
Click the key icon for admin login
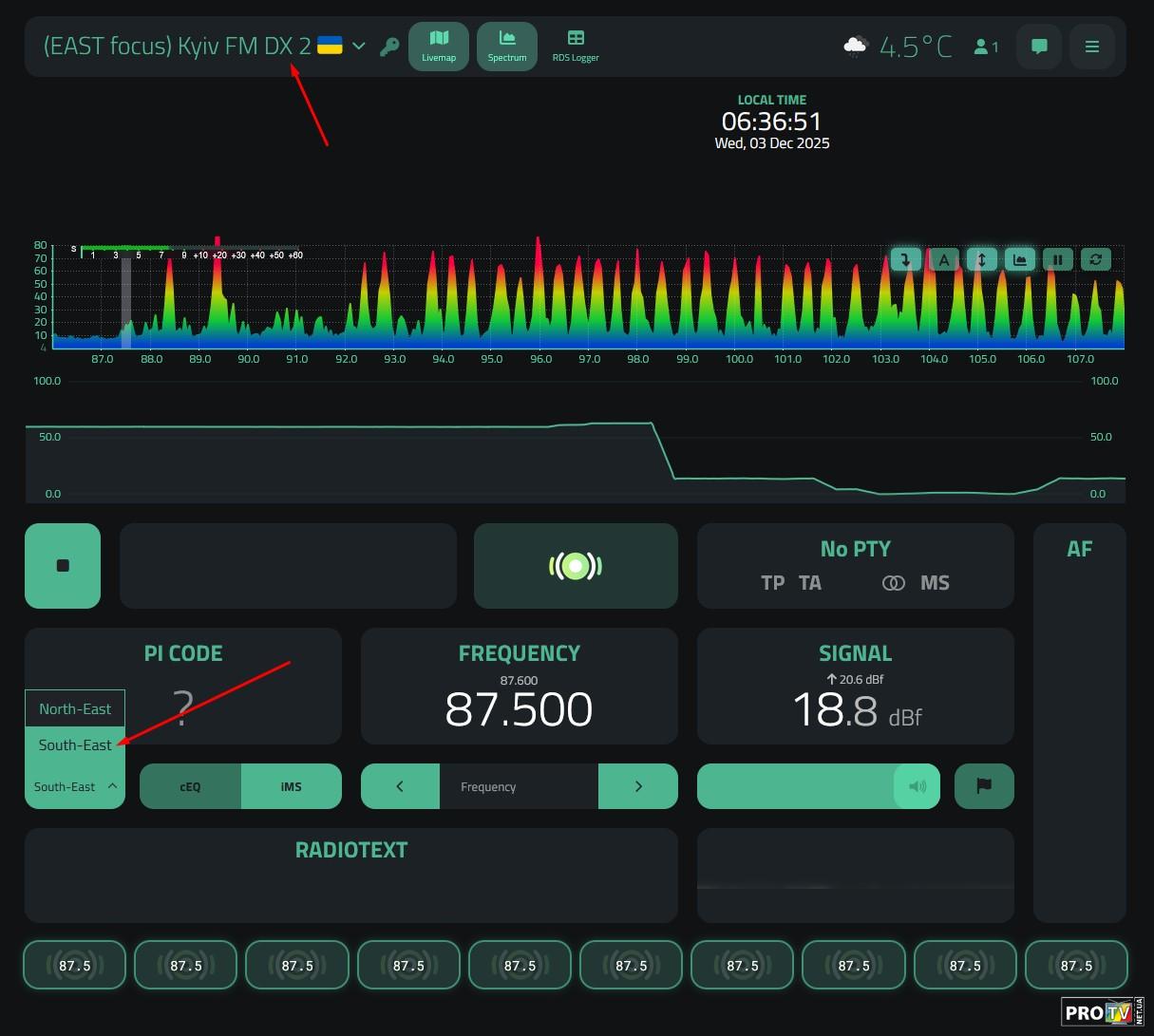pos(388,47)
